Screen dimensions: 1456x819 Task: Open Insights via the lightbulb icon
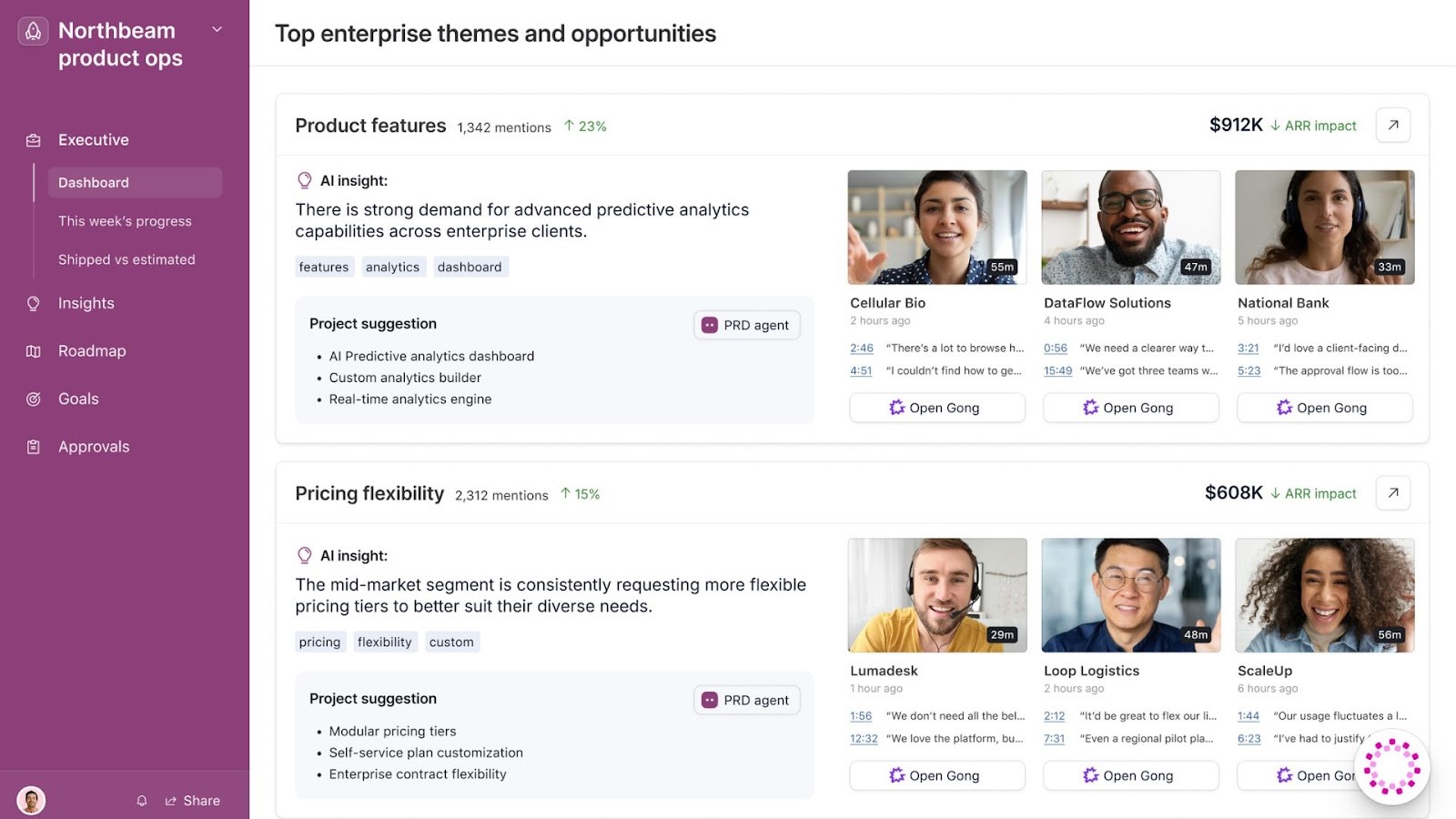[33, 303]
